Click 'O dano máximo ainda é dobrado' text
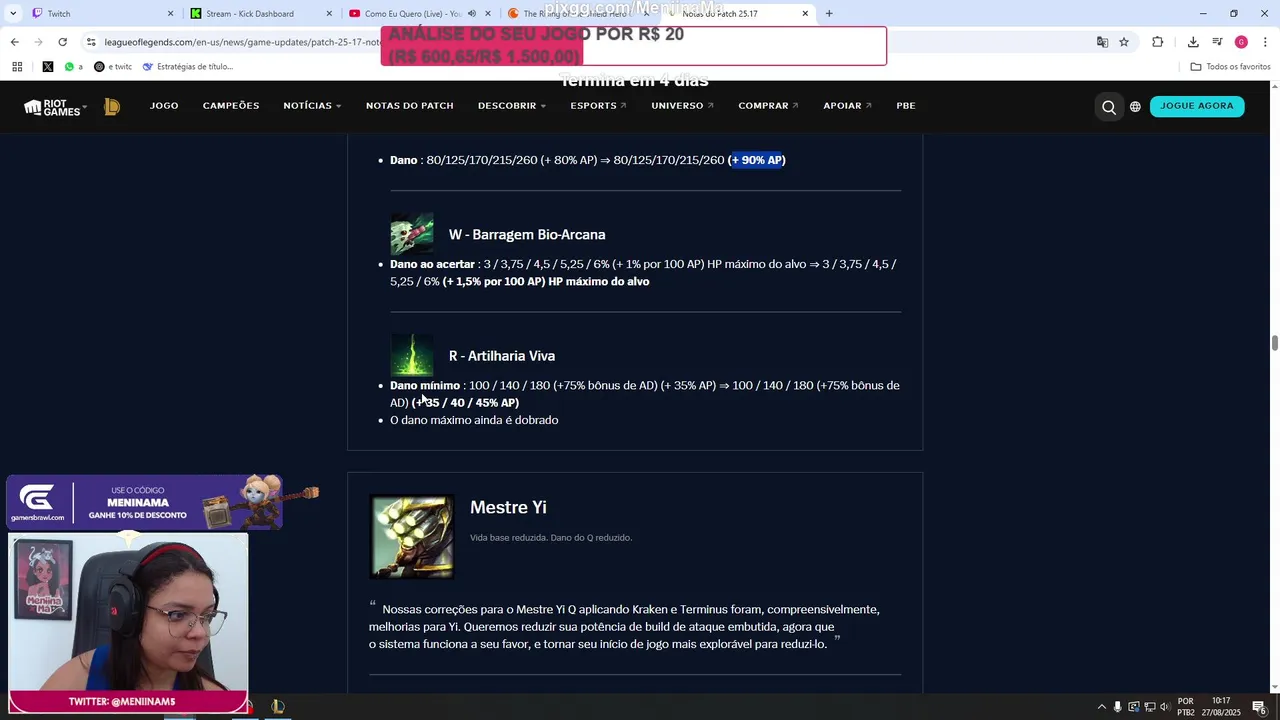Screen dimensions: 1280x720 (474, 420)
